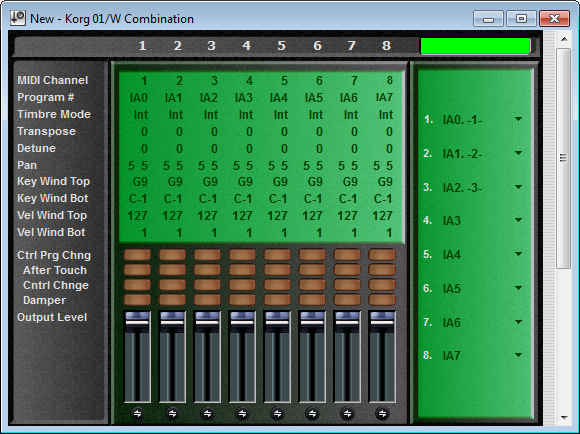Open the program dropdown for 6. IA5
580x434 pixels.
pyautogui.click(x=518, y=288)
